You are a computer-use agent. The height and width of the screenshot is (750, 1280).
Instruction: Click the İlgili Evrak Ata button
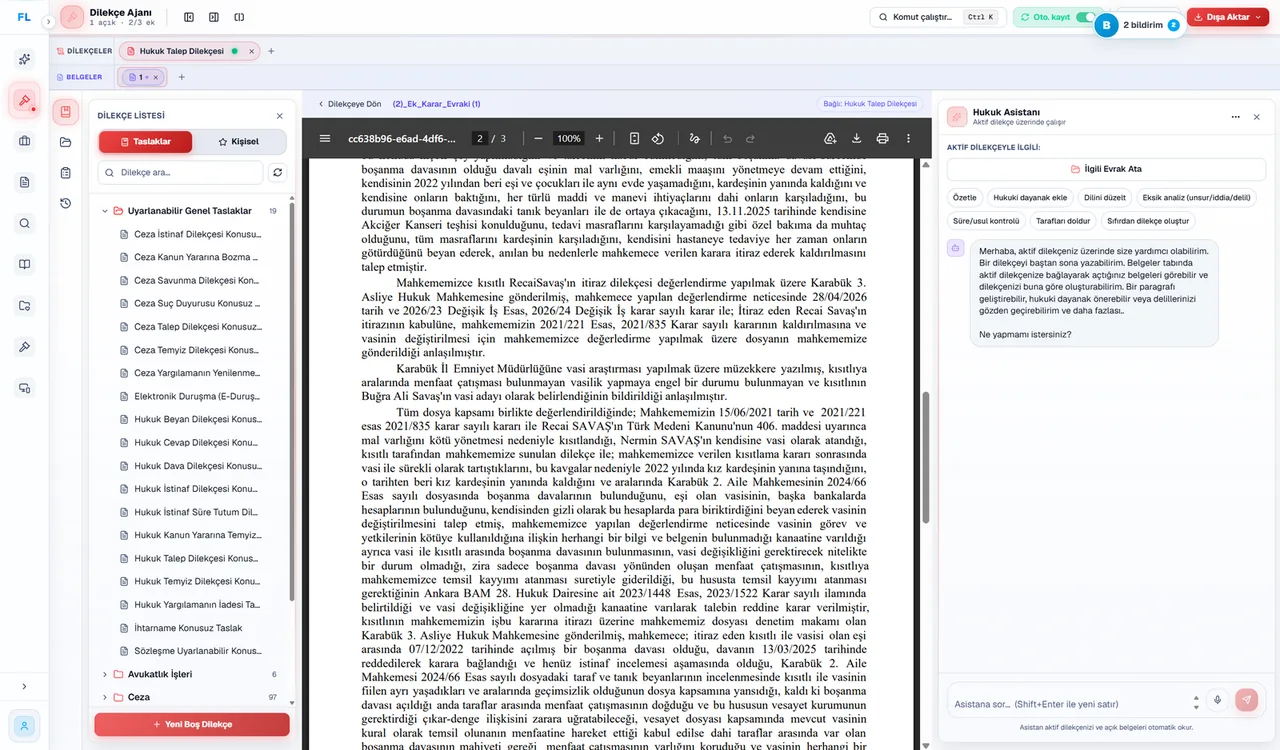[x=1106, y=169]
